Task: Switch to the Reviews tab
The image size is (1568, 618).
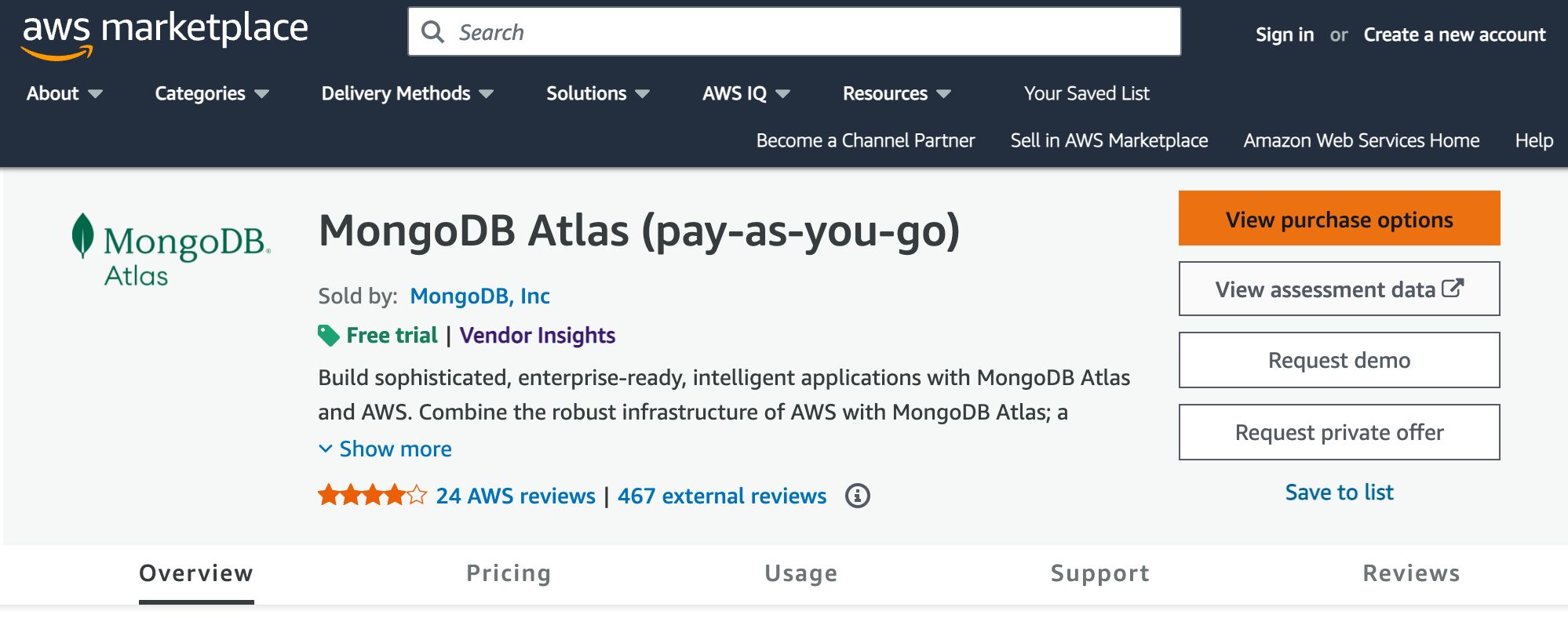Action: coord(1411,573)
